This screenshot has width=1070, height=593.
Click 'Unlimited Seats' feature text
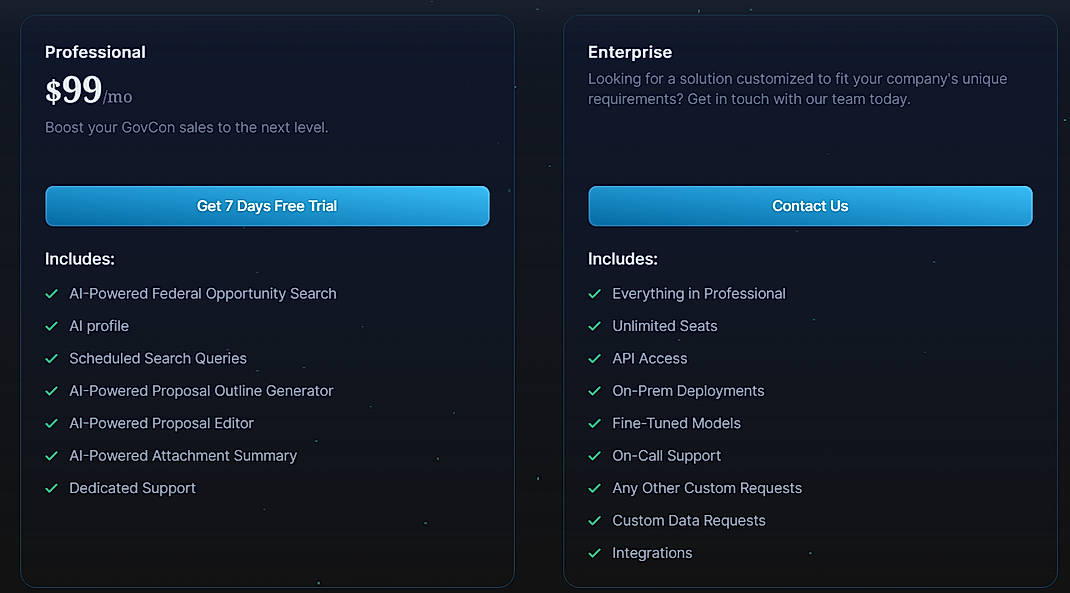point(665,326)
